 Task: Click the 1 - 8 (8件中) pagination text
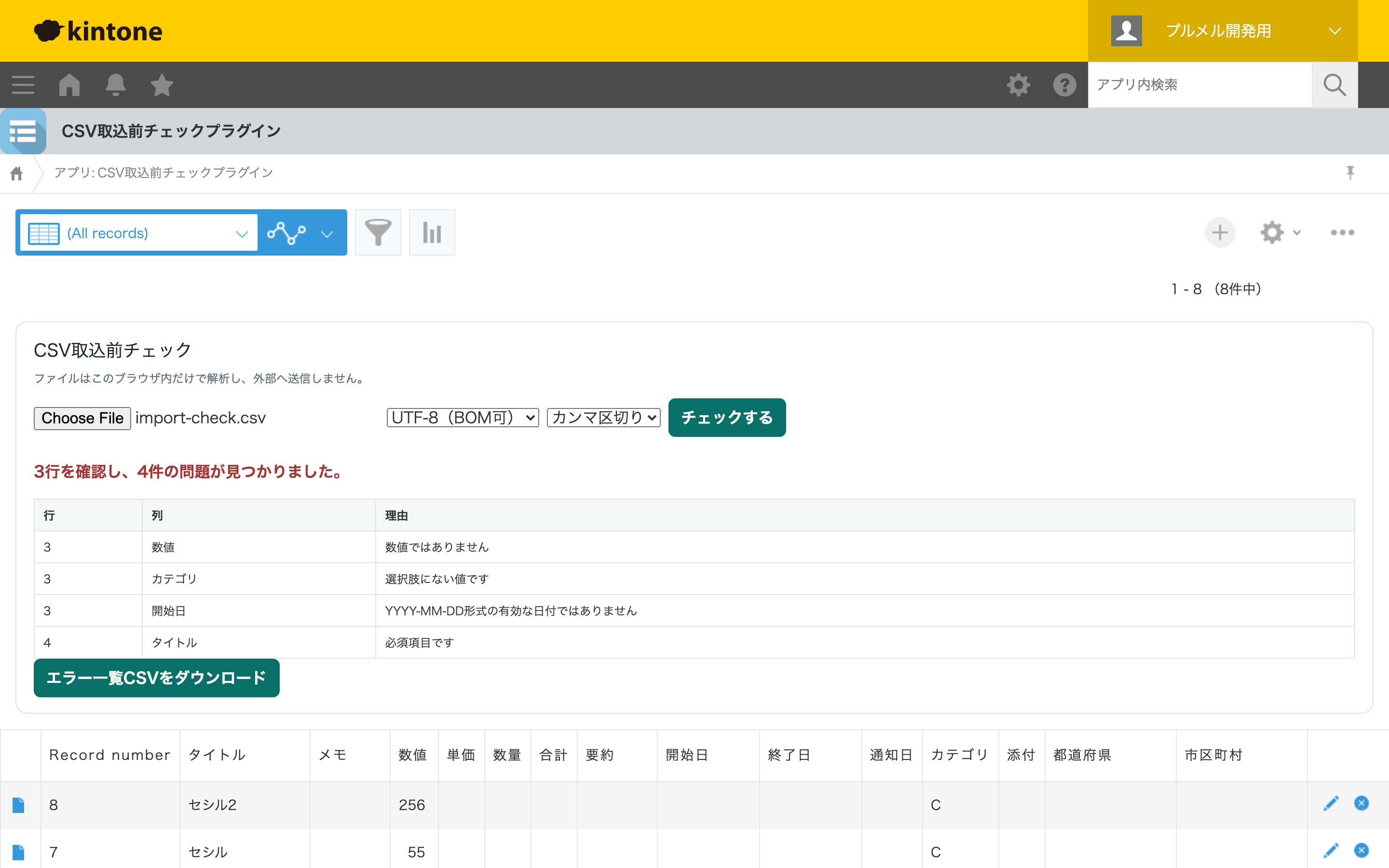click(1216, 289)
